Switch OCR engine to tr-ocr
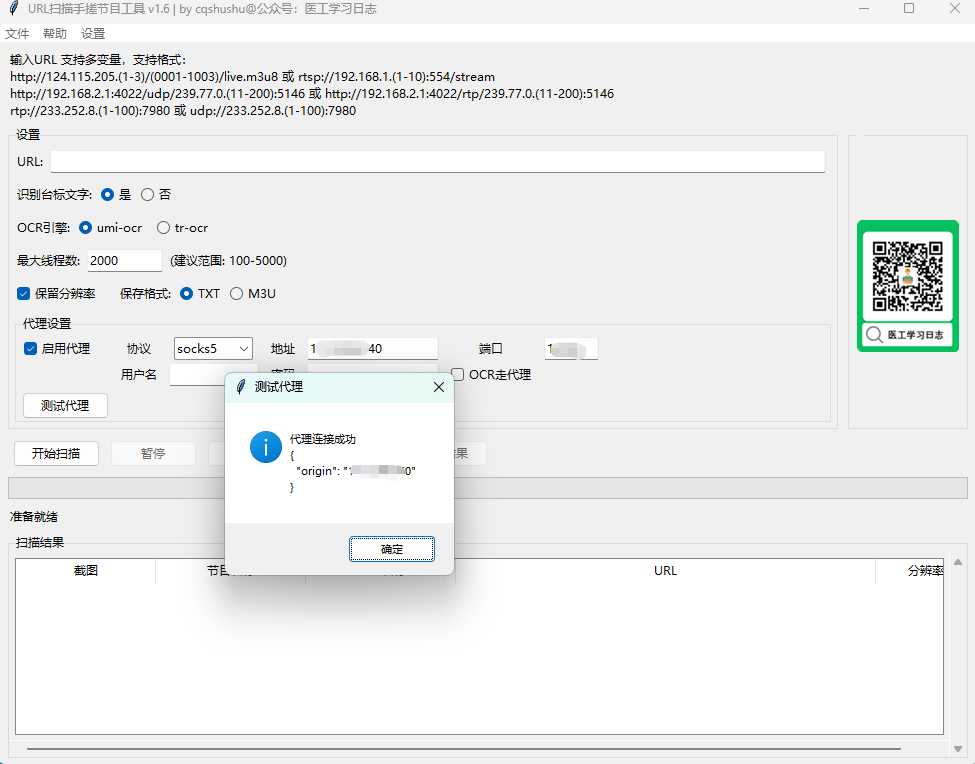This screenshot has width=975, height=764. [x=163, y=227]
